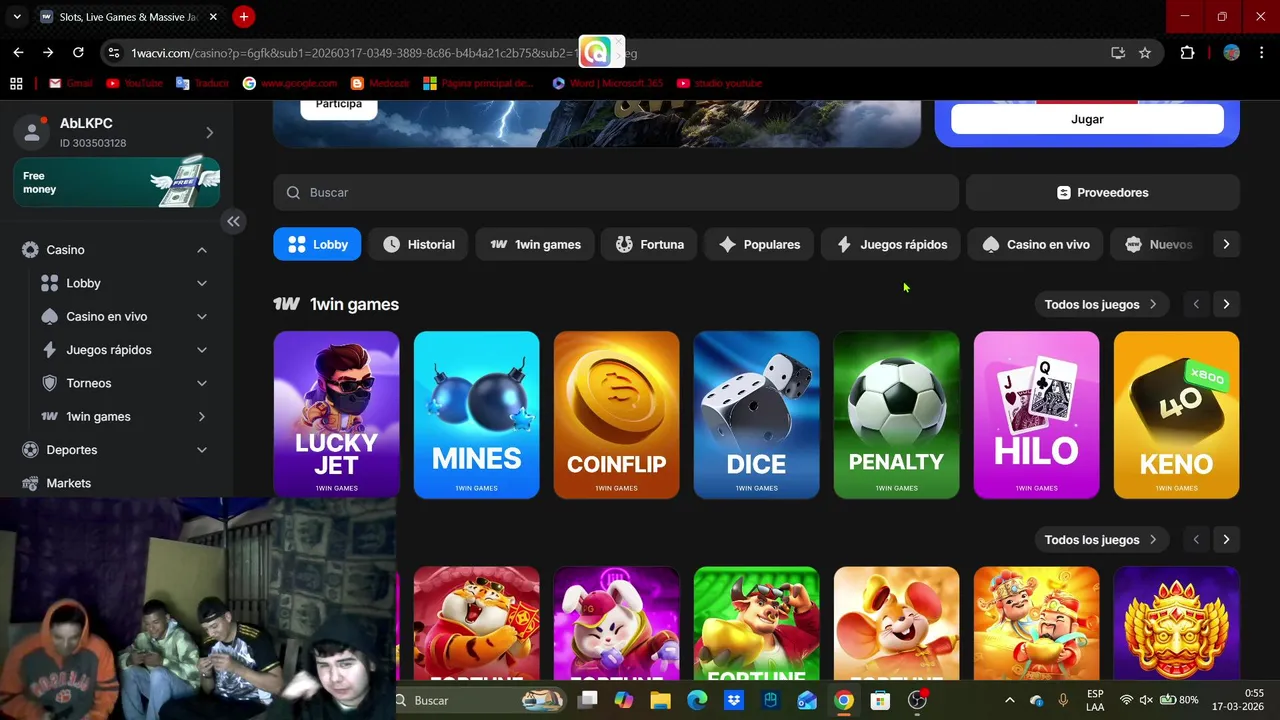Open a new browser tab
The image size is (1280, 720).
click(x=243, y=17)
